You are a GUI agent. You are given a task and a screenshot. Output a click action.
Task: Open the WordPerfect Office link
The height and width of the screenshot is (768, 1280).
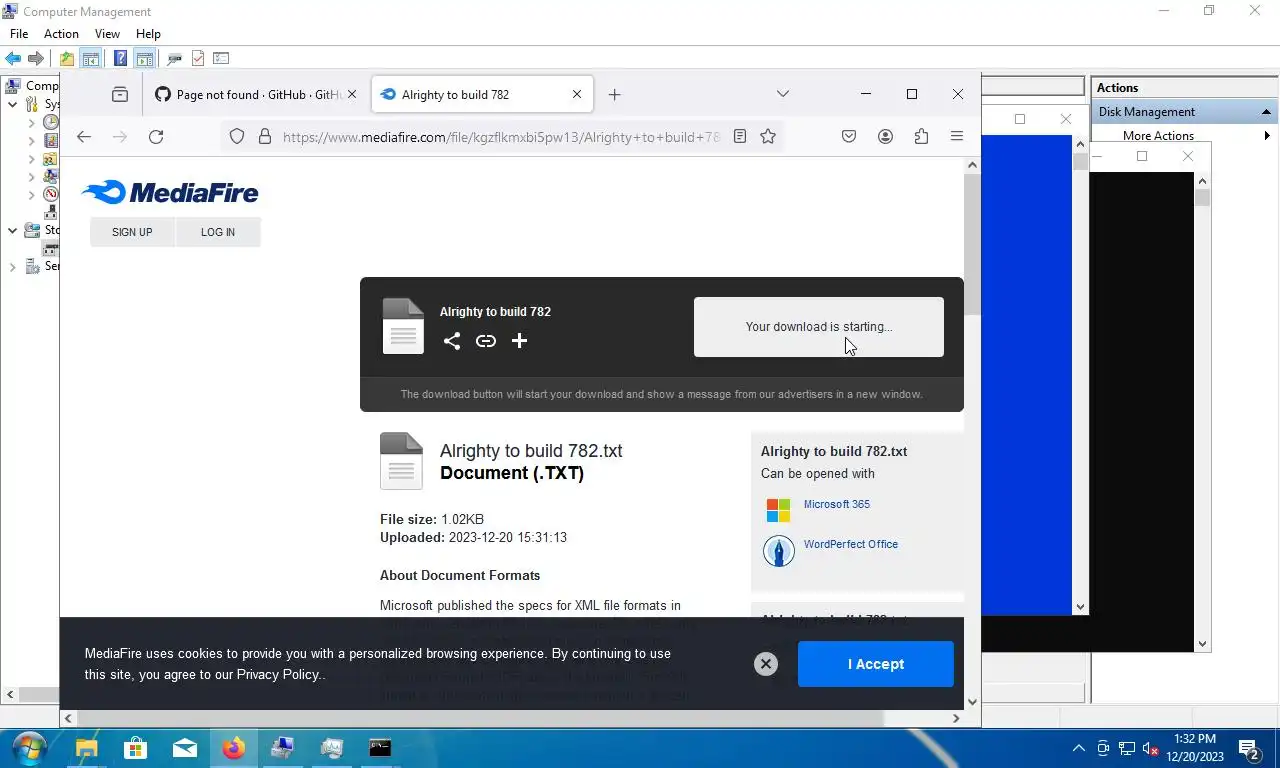(851, 544)
